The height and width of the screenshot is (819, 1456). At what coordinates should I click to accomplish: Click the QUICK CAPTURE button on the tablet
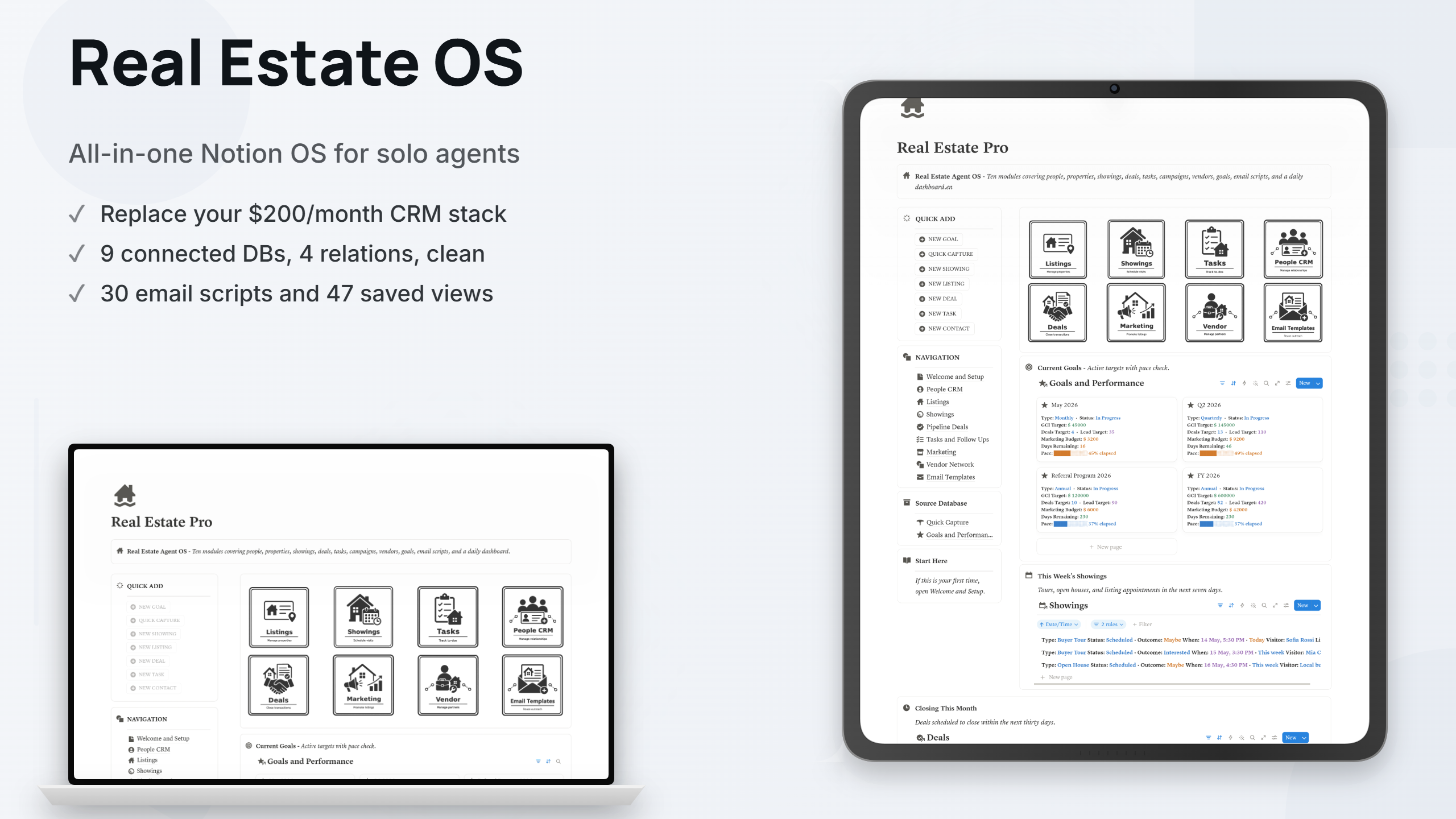coord(946,254)
